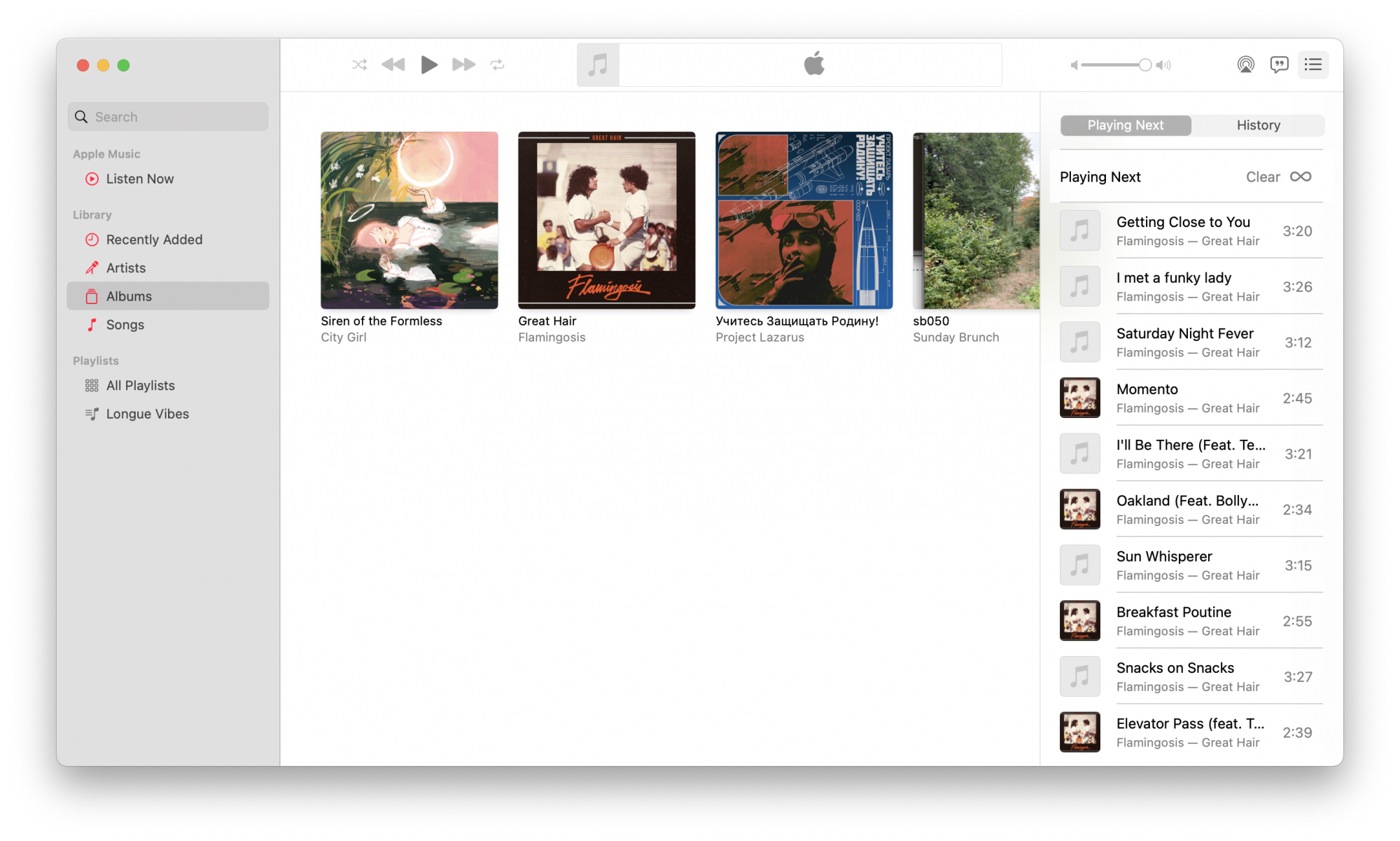This screenshot has width=1400, height=841.
Task: Toggle shuffle playback
Action: coord(359,64)
